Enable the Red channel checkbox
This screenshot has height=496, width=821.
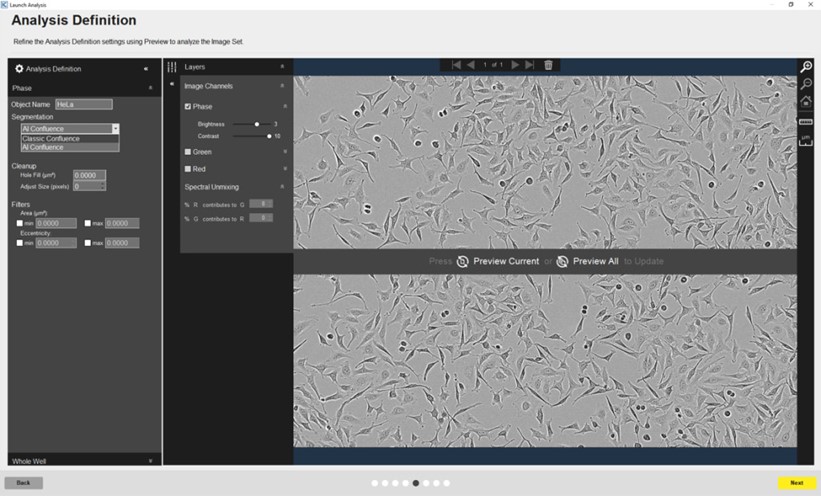click(x=188, y=169)
